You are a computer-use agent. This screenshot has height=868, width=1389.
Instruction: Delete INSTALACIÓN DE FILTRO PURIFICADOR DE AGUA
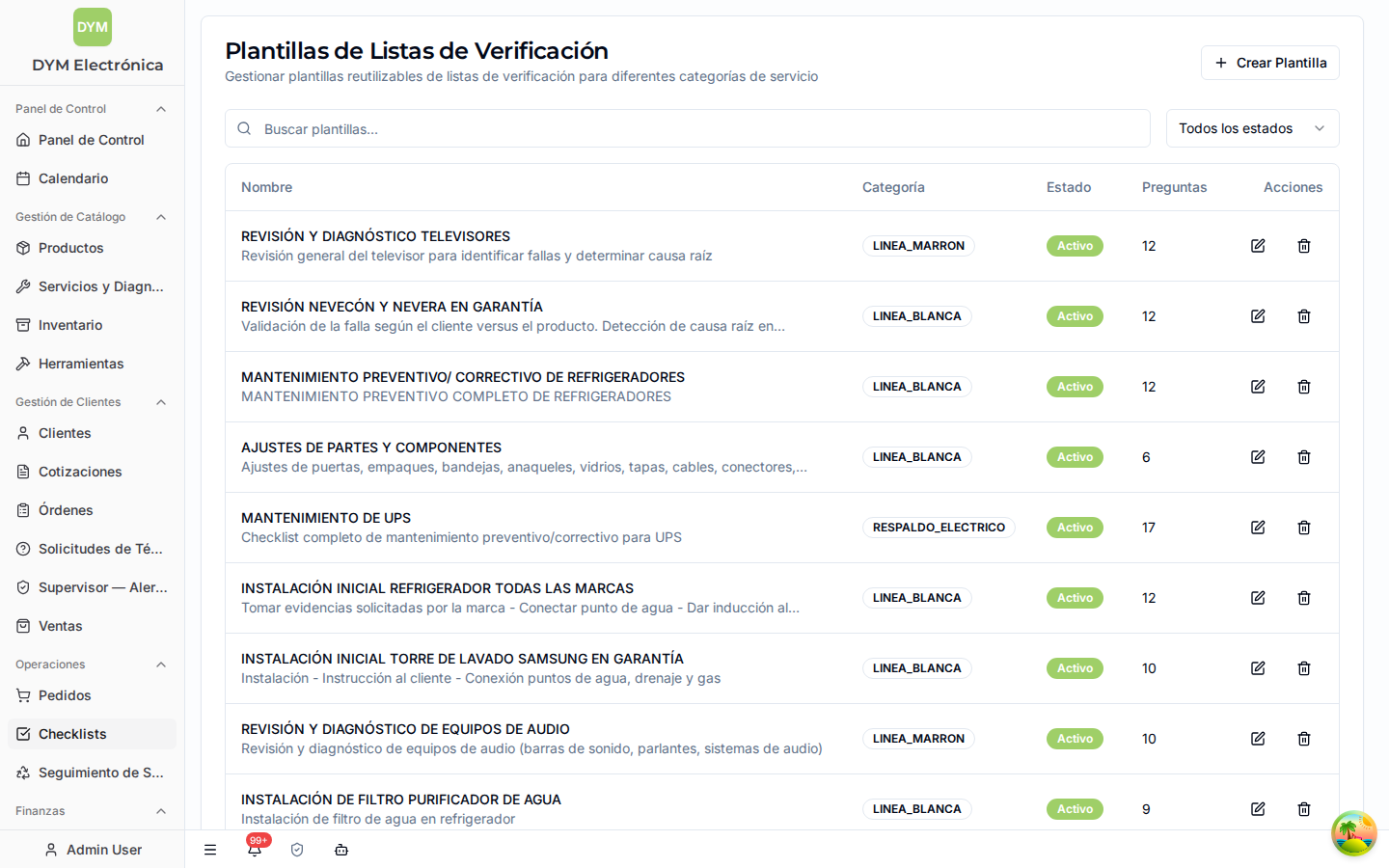1304,809
